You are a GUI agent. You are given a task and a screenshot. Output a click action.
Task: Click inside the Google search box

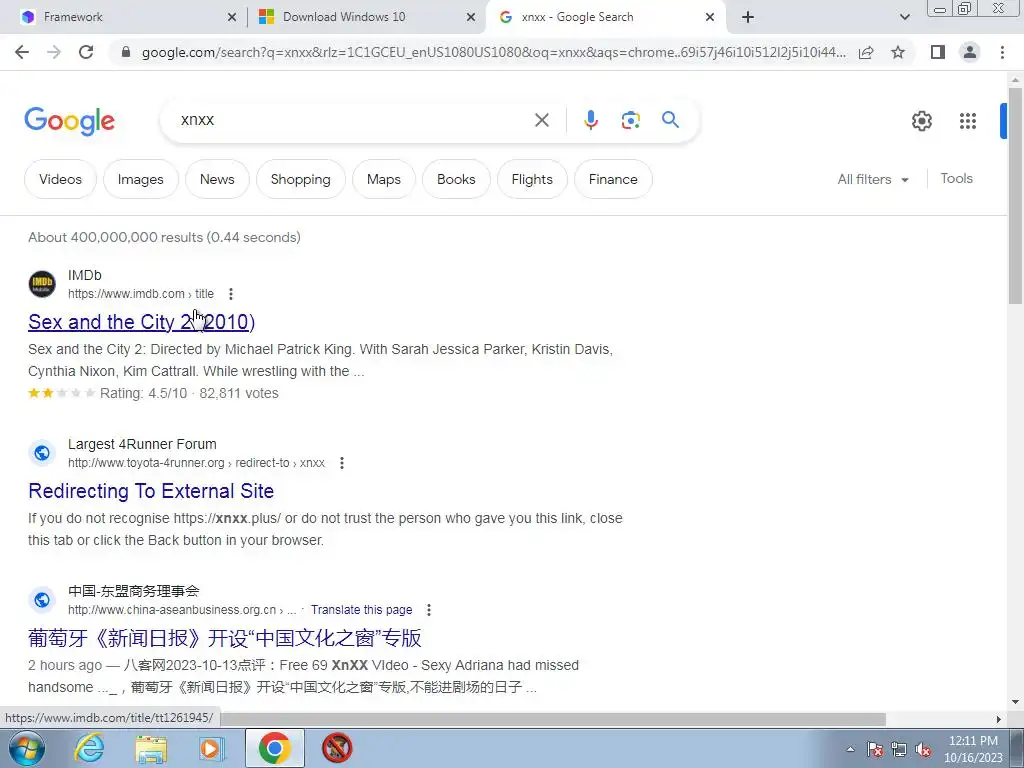coord(353,120)
